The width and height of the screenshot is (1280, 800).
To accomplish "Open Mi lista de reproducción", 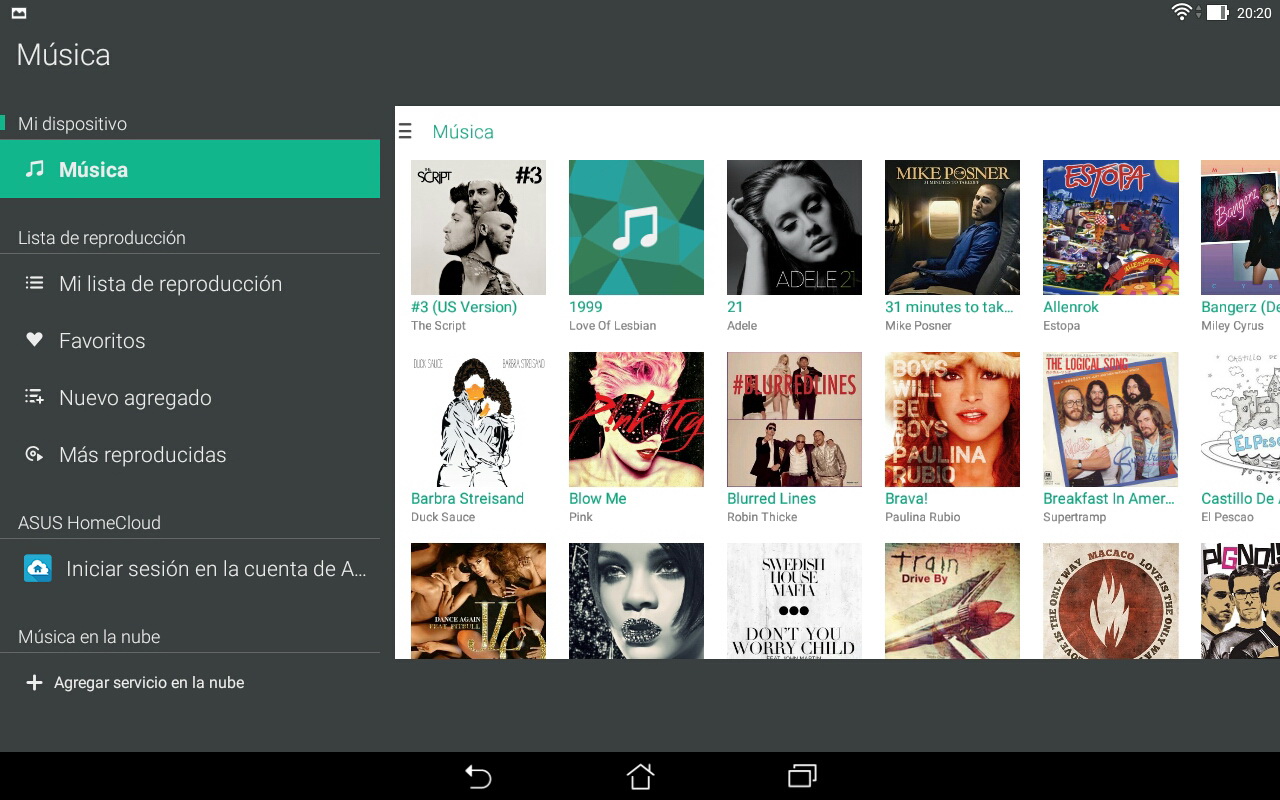I will [170, 284].
